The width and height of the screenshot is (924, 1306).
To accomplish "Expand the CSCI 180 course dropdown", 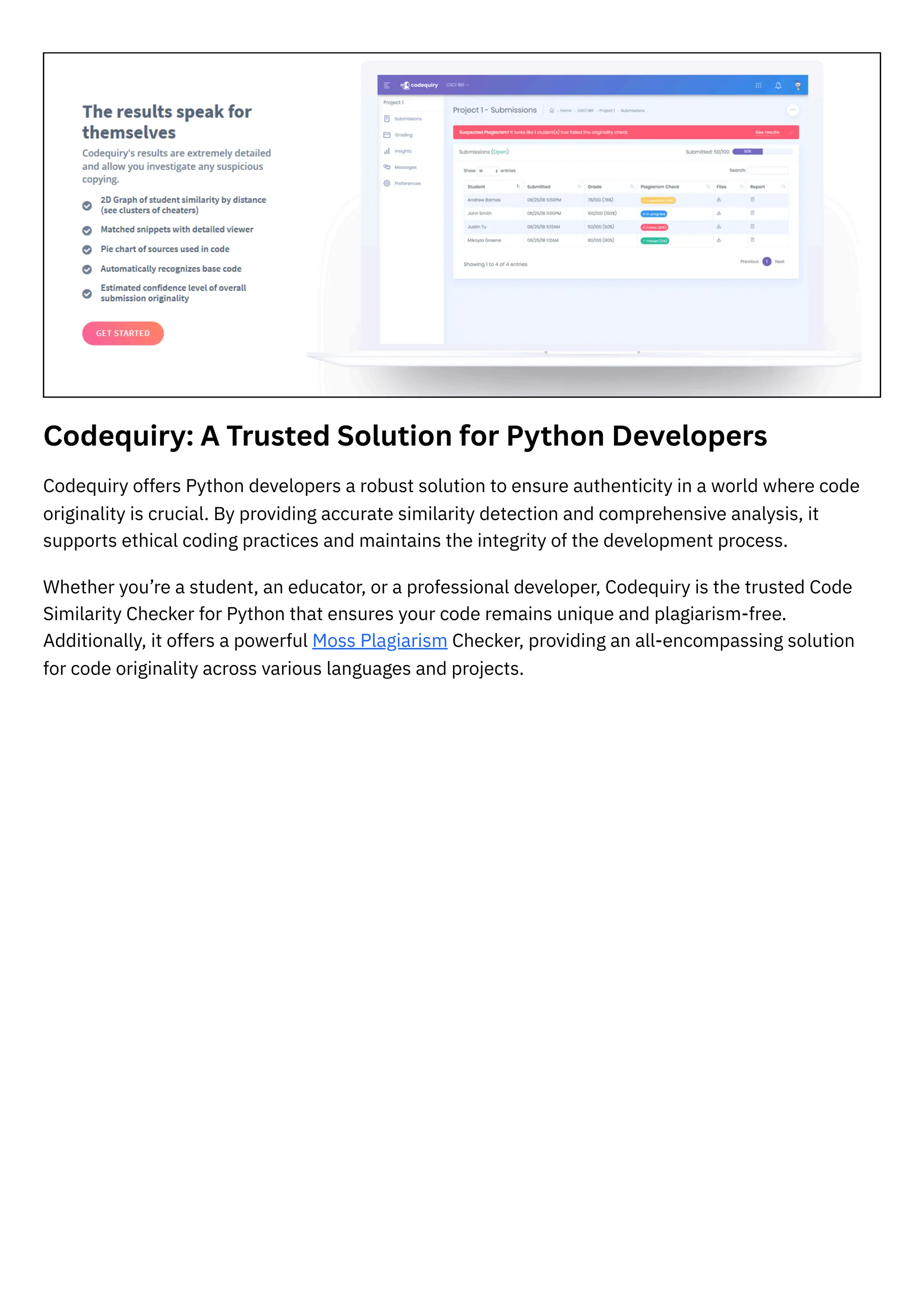I will 457,85.
